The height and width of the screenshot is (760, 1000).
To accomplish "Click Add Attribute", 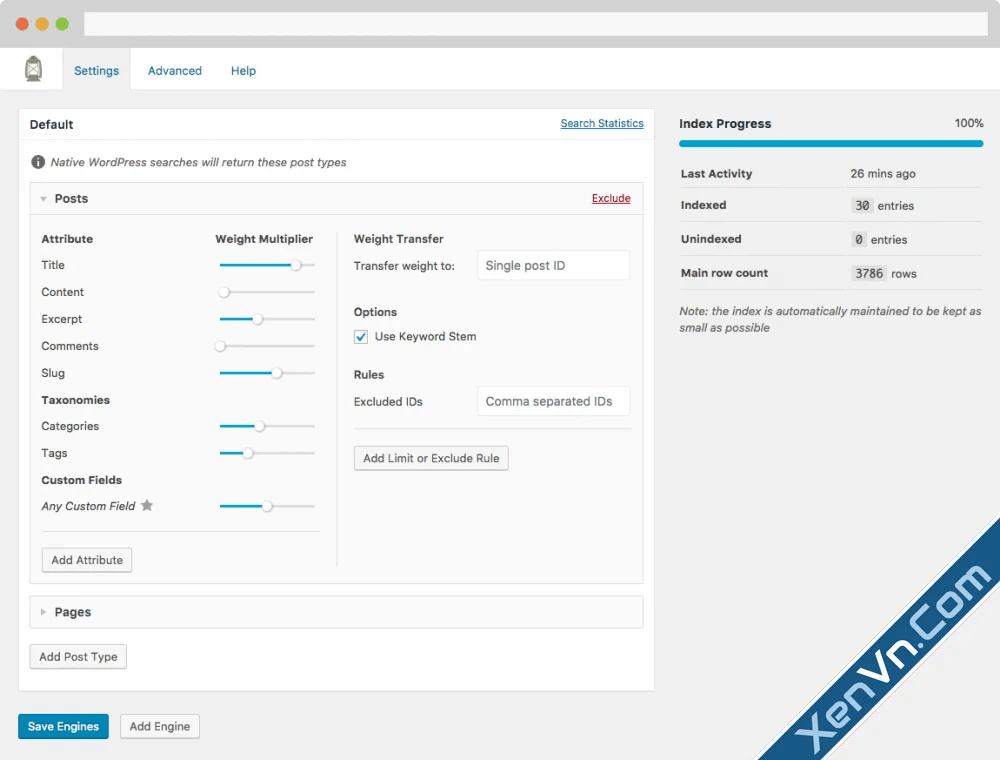I will click(x=86, y=560).
